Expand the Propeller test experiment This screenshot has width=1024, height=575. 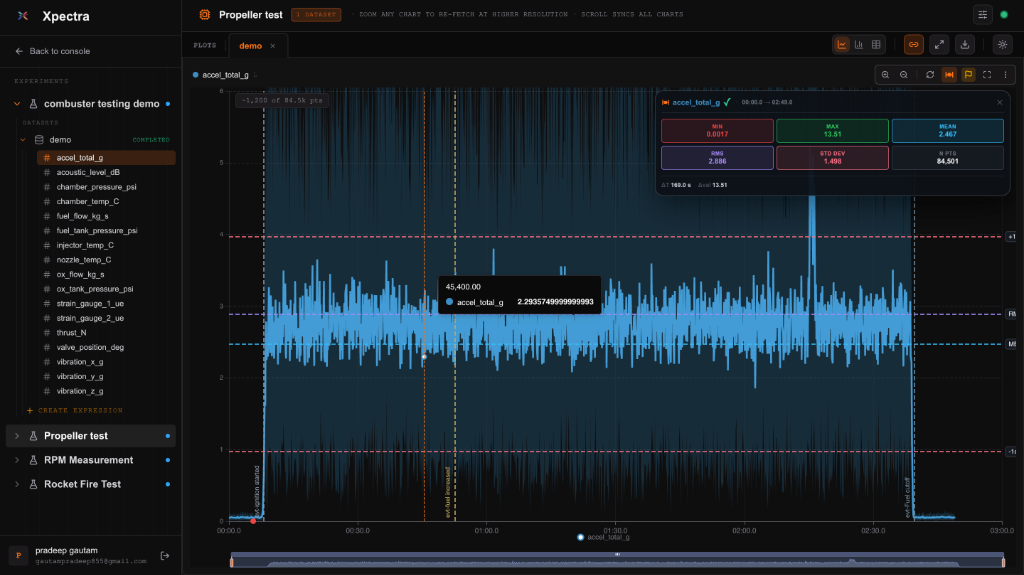tap(17, 436)
